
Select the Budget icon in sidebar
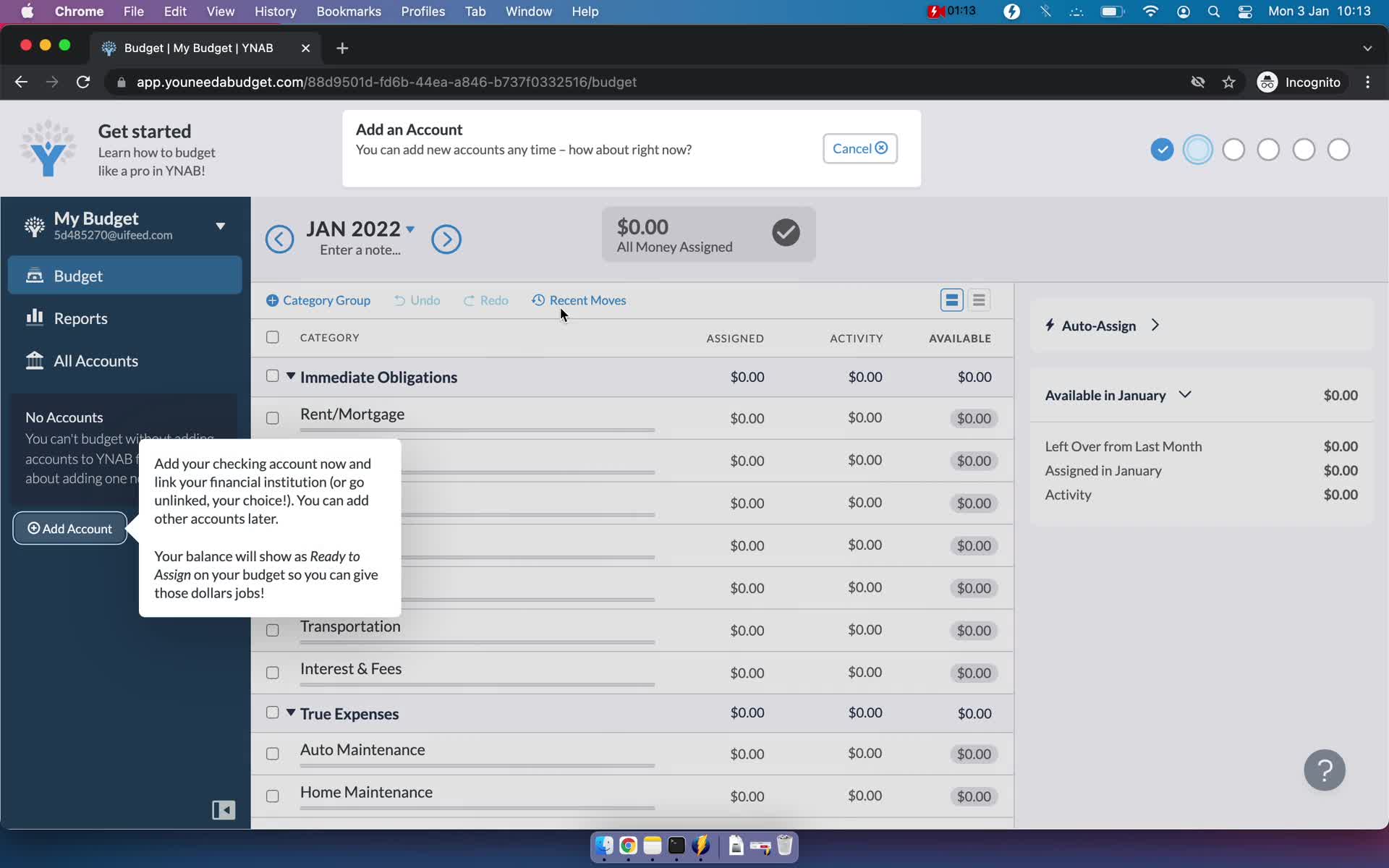34,275
